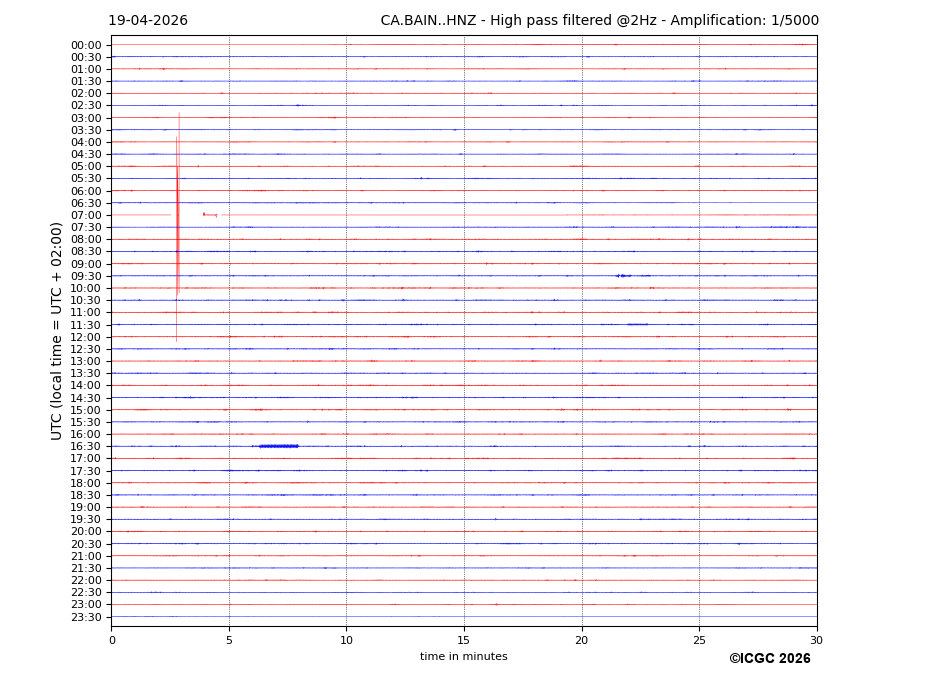Click the small red event on the 07:00 trace
This screenshot has height=696, width=927.
pyautogui.click(x=210, y=215)
